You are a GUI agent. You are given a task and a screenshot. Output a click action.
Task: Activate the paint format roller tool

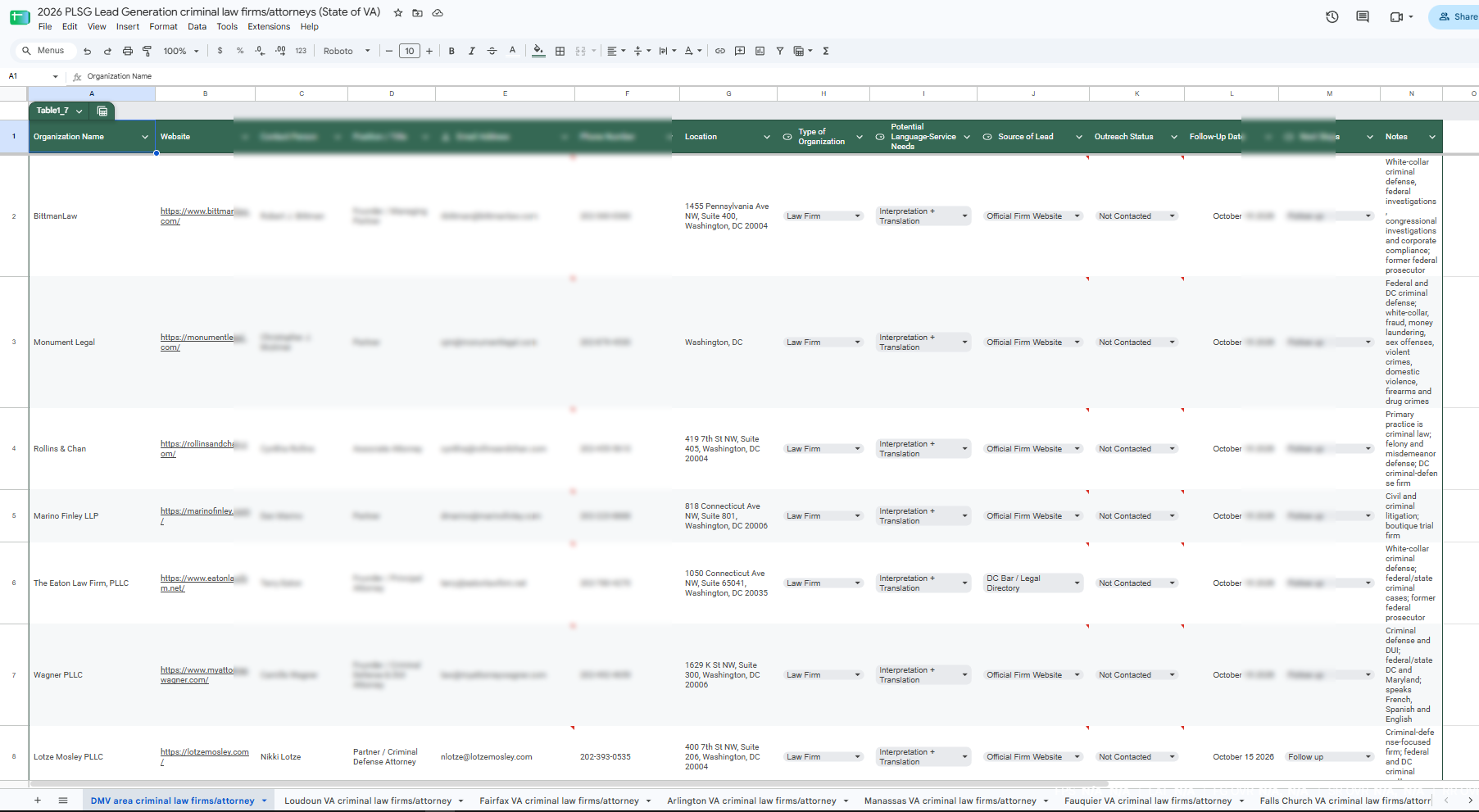pos(147,51)
